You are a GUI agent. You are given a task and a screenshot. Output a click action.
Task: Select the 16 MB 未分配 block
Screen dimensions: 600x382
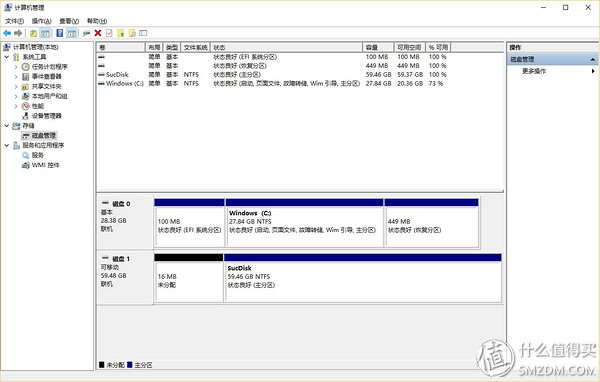[x=189, y=278]
